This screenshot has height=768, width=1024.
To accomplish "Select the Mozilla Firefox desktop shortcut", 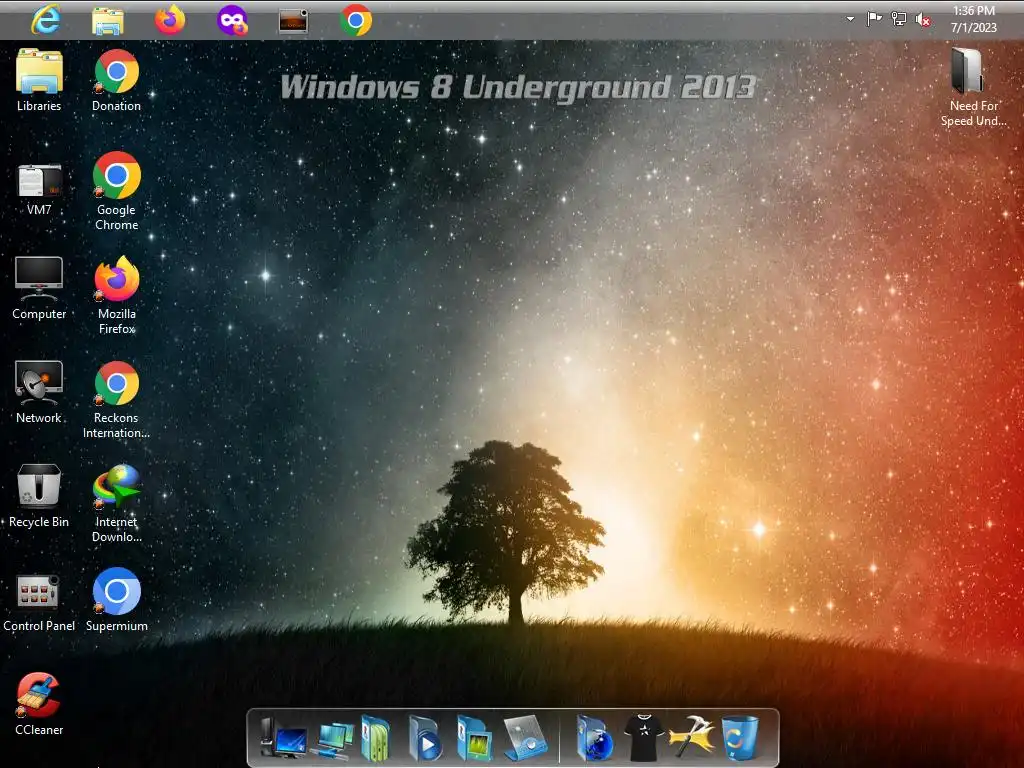I will (116, 295).
